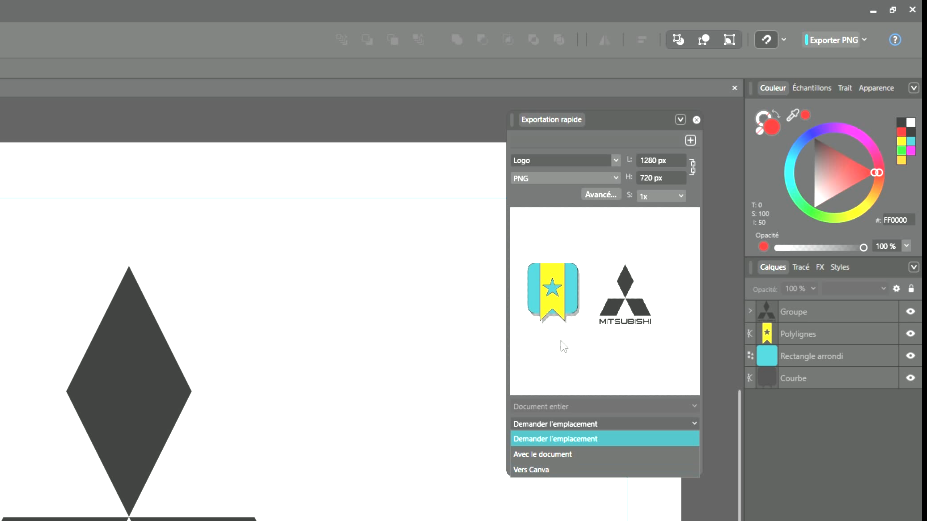The image size is (927, 521).
Task: Expand the Groupe layer
Action: pos(750,311)
